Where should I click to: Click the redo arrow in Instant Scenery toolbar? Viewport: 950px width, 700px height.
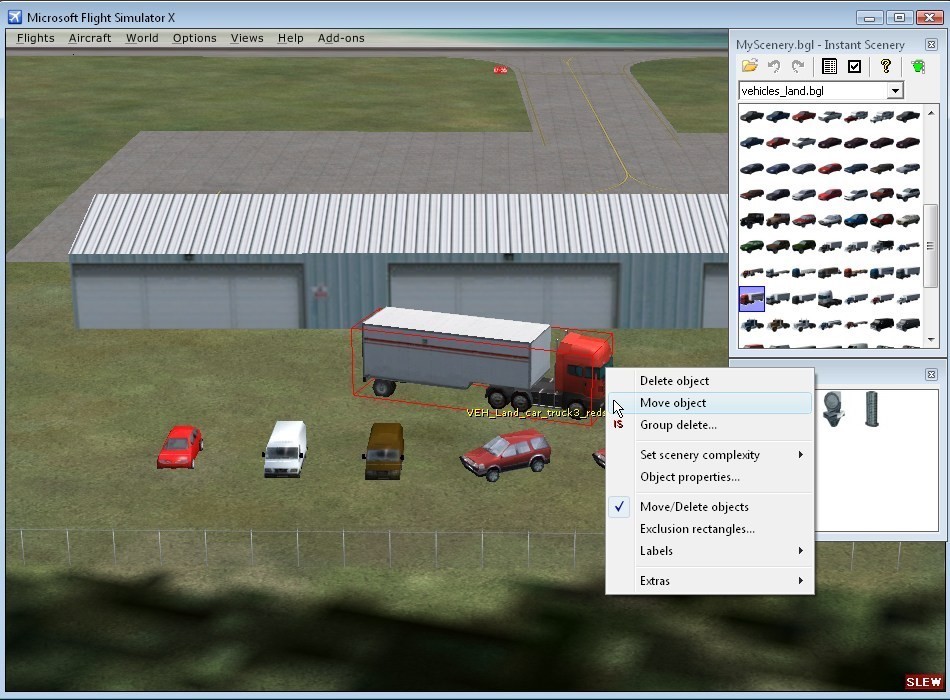point(798,67)
